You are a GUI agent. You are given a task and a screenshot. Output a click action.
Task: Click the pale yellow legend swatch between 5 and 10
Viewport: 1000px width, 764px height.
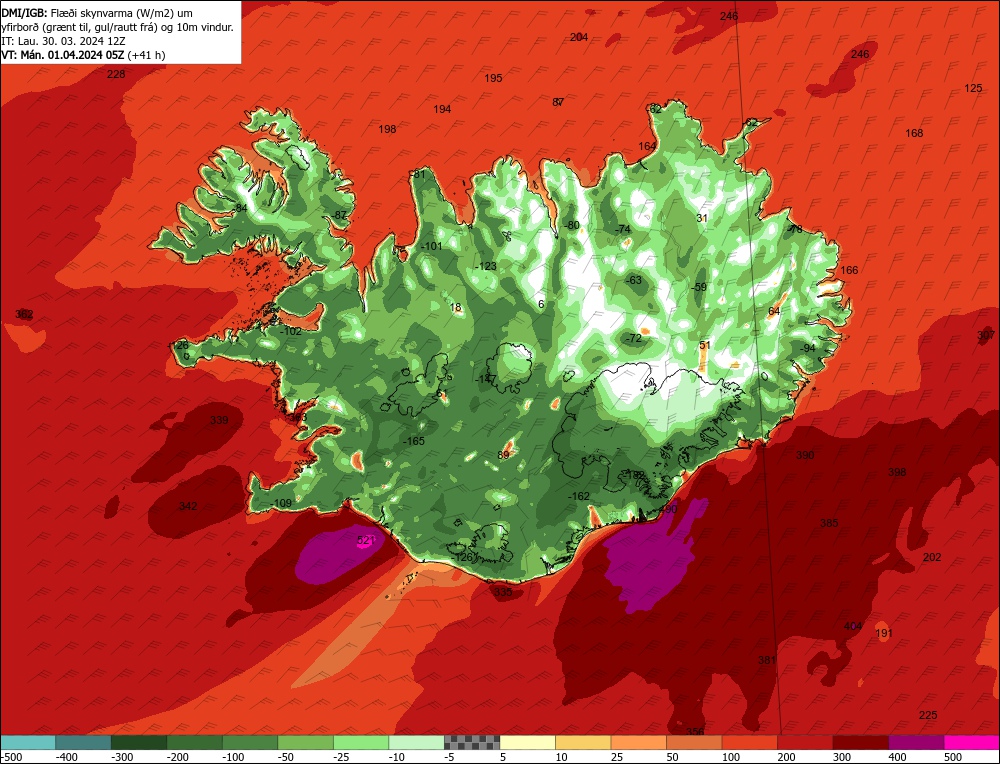pyautogui.click(x=527, y=742)
